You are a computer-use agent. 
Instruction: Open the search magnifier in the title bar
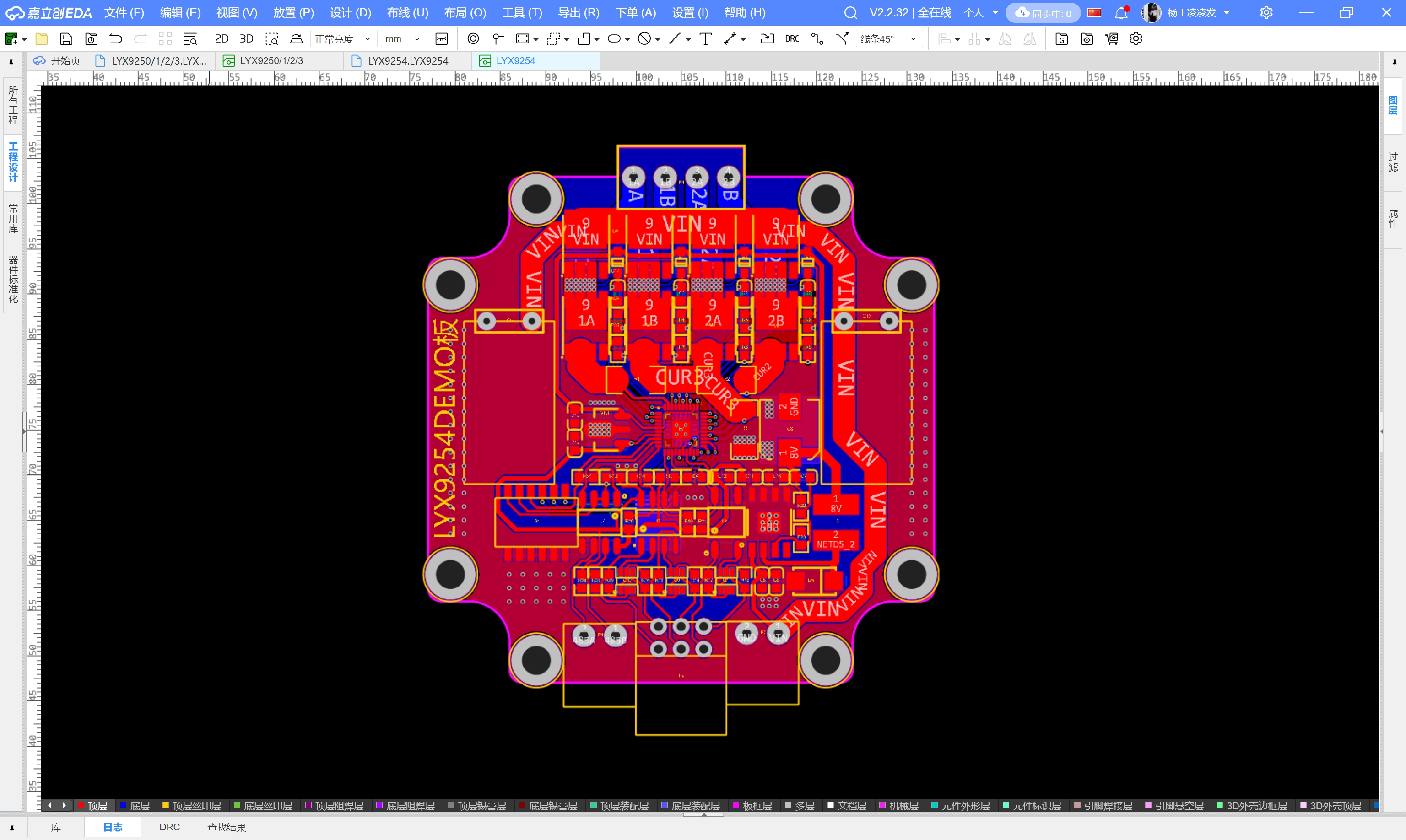(850, 12)
